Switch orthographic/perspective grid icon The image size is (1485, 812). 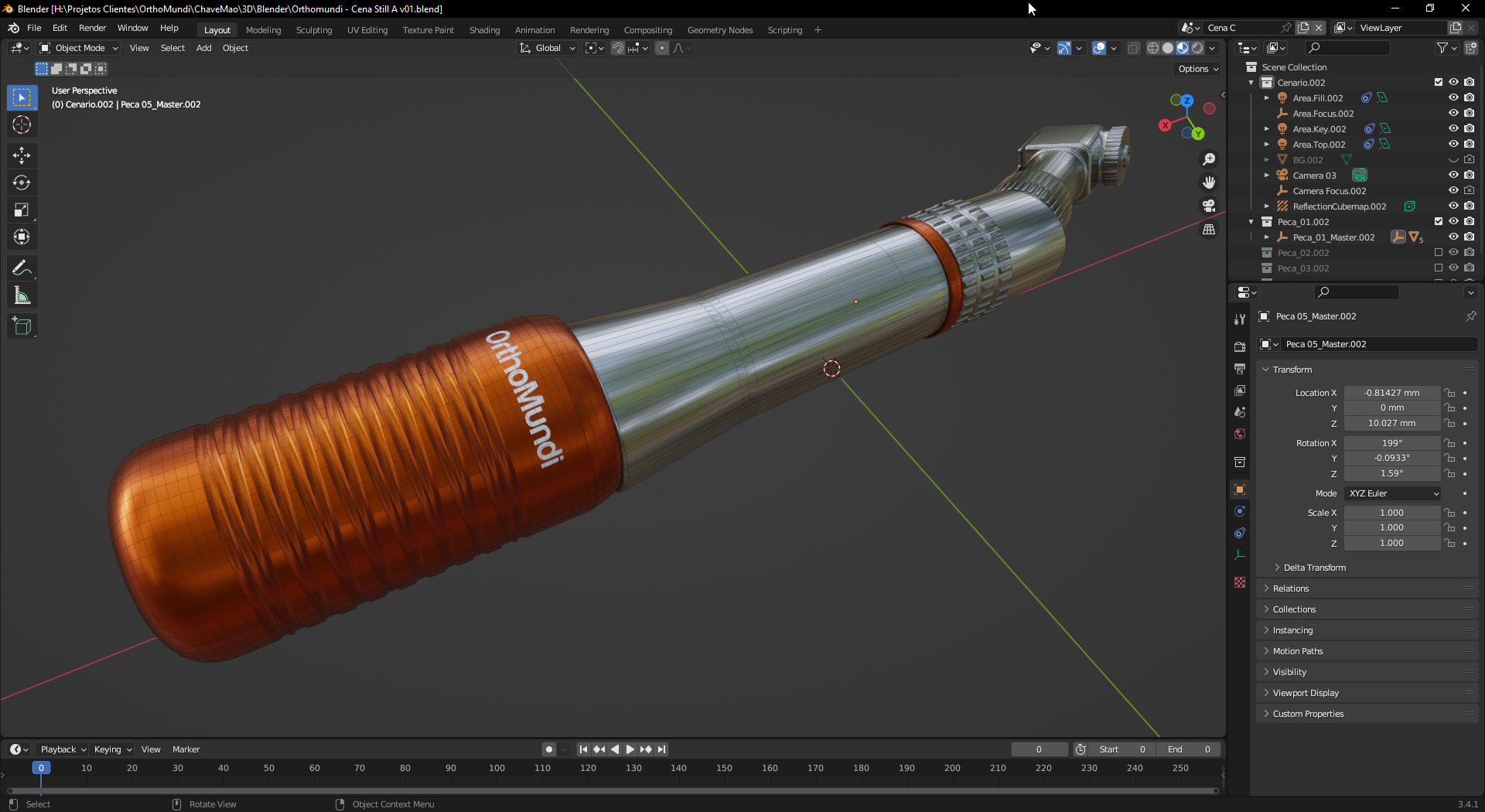pyautogui.click(x=1209, y=230)
